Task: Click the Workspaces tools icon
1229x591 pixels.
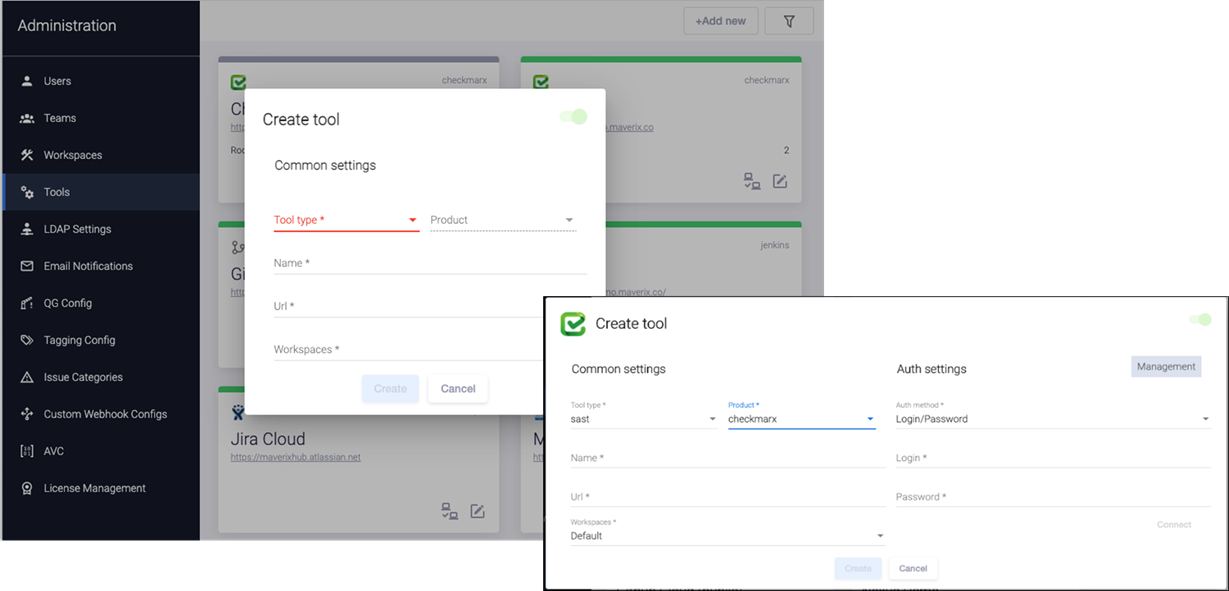Action: point(27,155)
